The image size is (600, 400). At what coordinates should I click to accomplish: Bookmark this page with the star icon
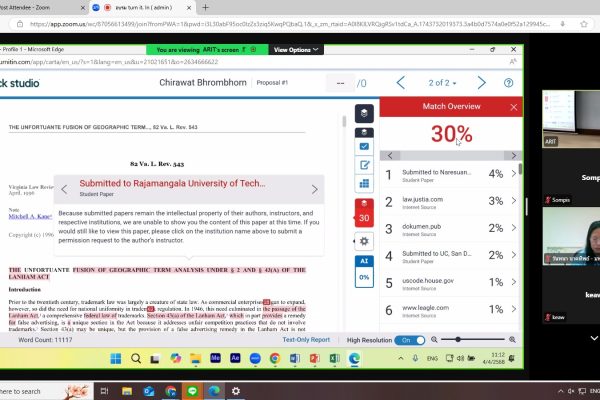click(x=584, y=24)
